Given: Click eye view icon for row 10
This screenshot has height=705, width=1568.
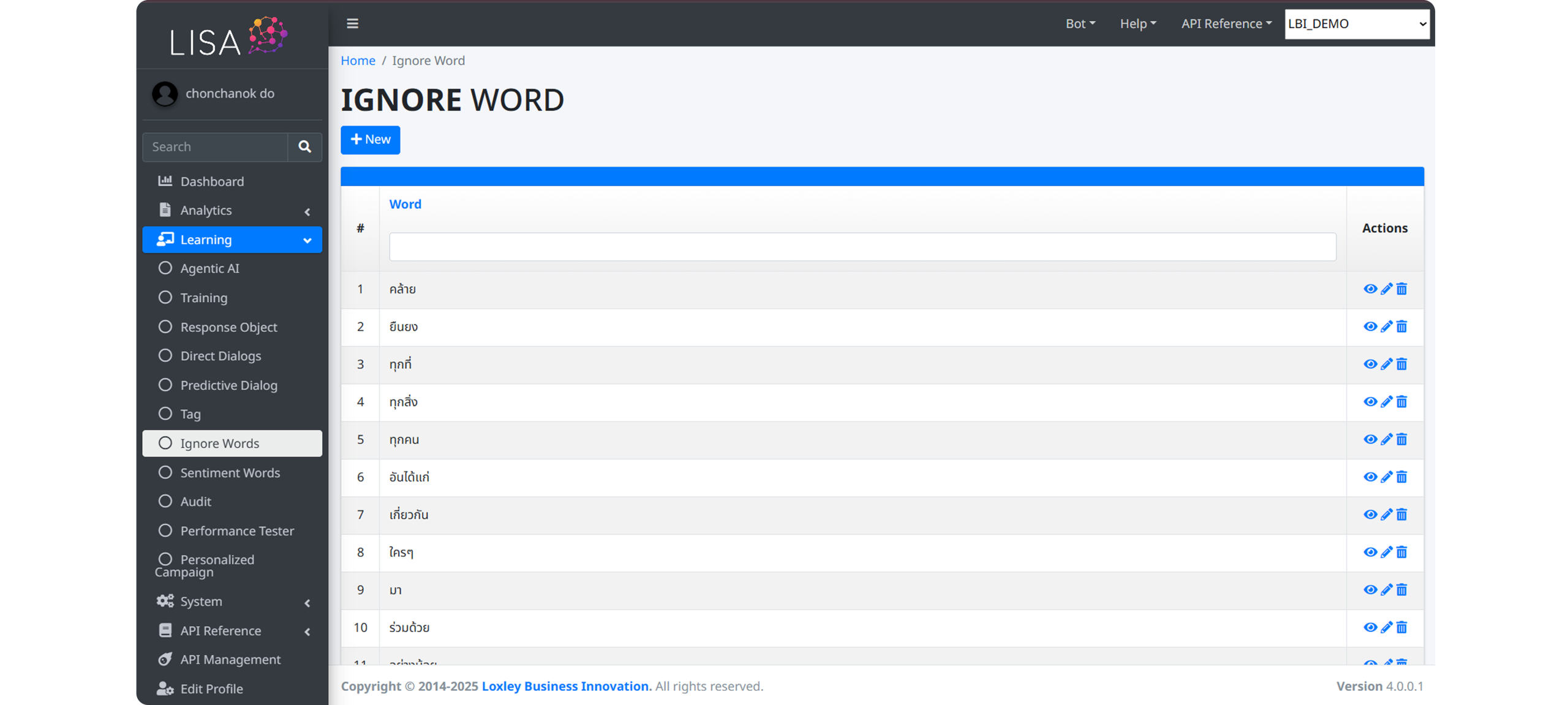Looking at the screenshot, I should click(1370, 627).
